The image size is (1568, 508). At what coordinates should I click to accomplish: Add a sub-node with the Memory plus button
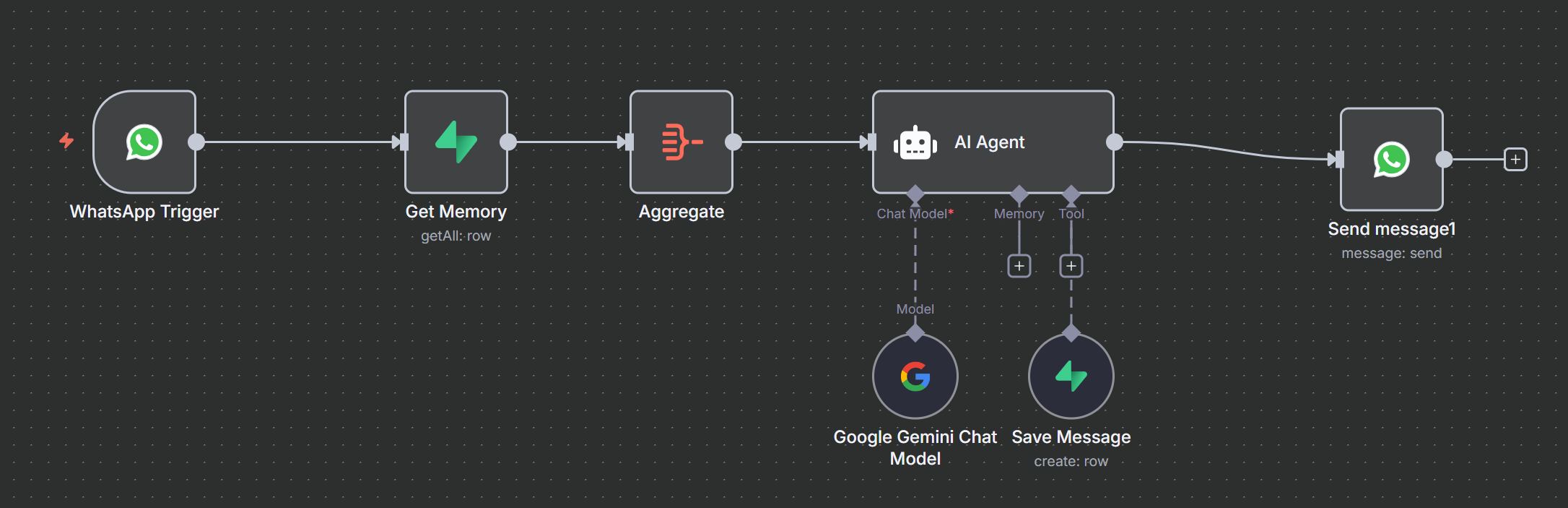(1019, 266)
